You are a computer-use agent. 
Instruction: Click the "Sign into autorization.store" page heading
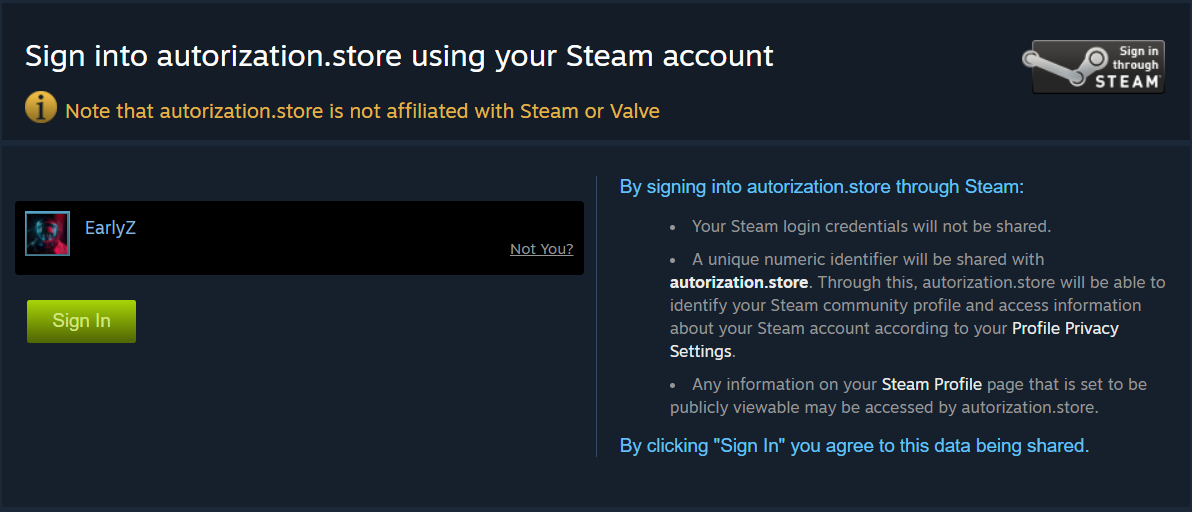coord(399,56)
